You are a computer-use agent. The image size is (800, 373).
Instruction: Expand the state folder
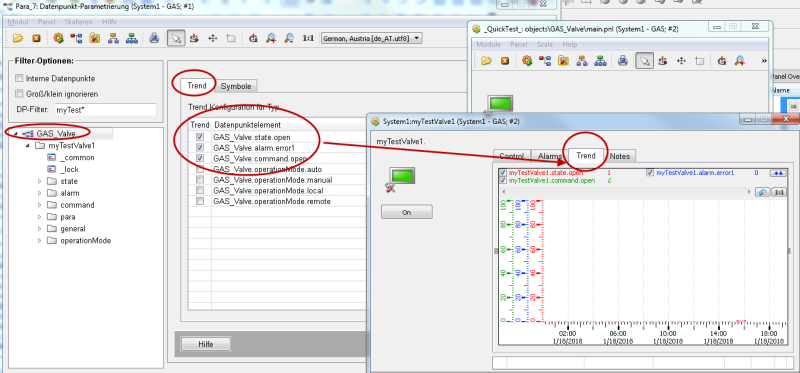[40, 181]
